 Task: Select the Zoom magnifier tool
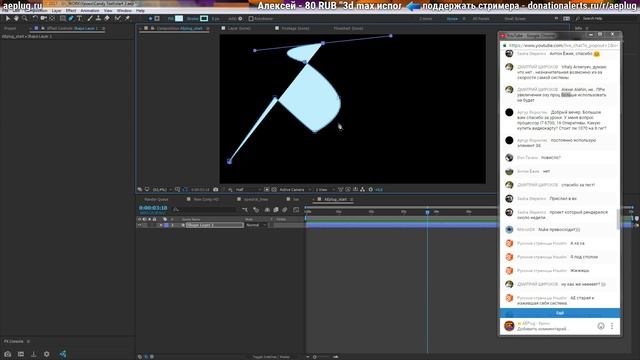coord(25,18)
